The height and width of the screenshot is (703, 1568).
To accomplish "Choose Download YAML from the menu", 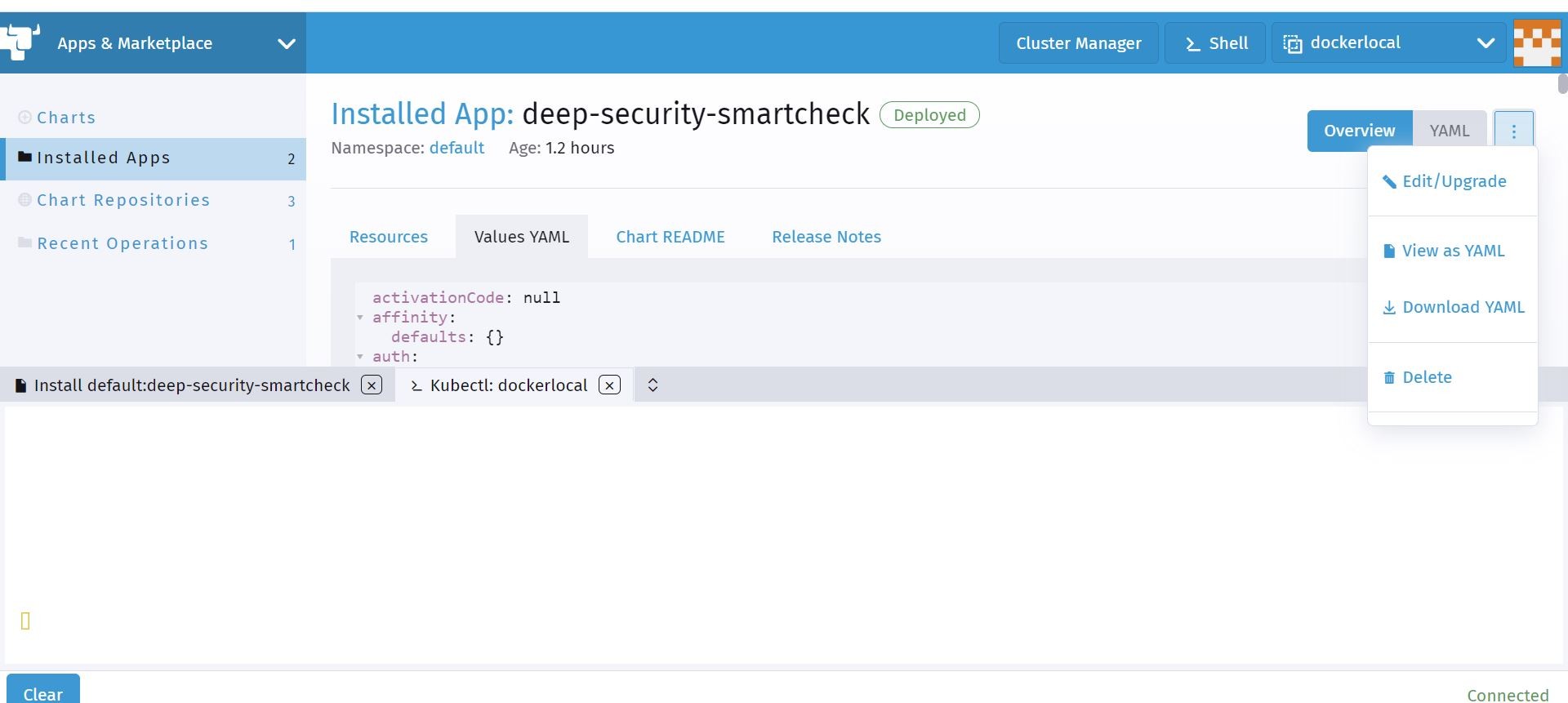I will click(1452, 307).
